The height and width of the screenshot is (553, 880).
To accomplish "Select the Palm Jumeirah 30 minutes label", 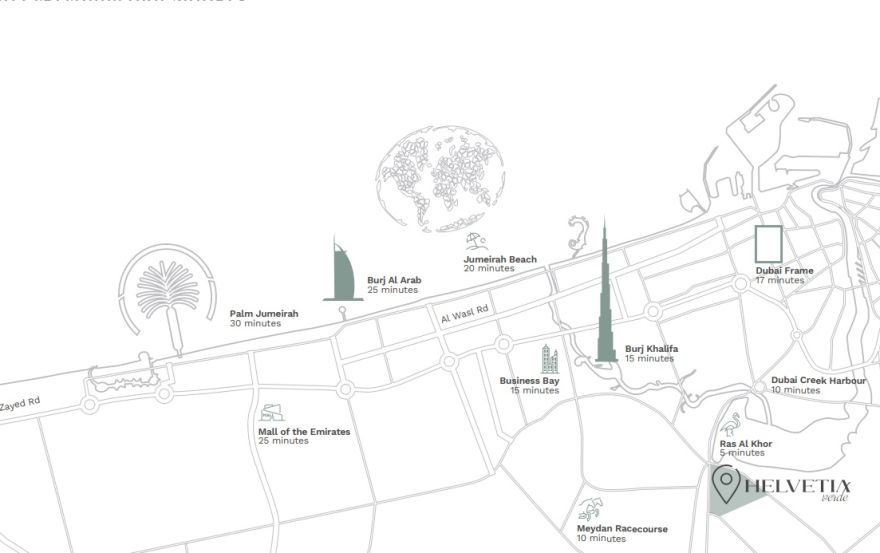I will click(x=263, y=318).
